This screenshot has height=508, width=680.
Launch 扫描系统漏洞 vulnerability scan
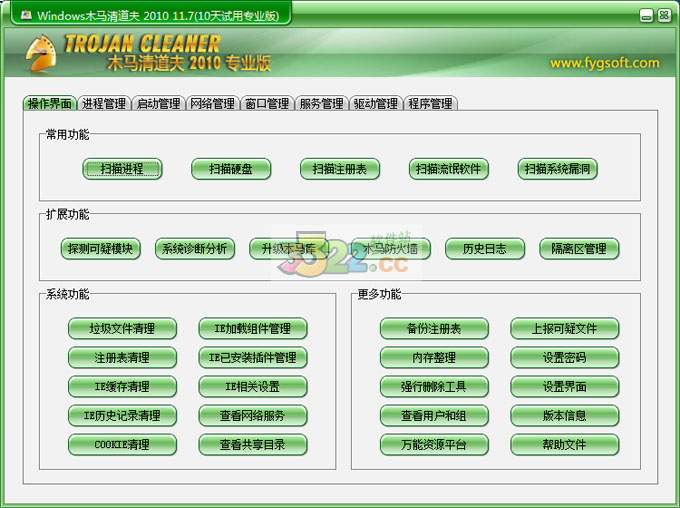coord(558,169)
